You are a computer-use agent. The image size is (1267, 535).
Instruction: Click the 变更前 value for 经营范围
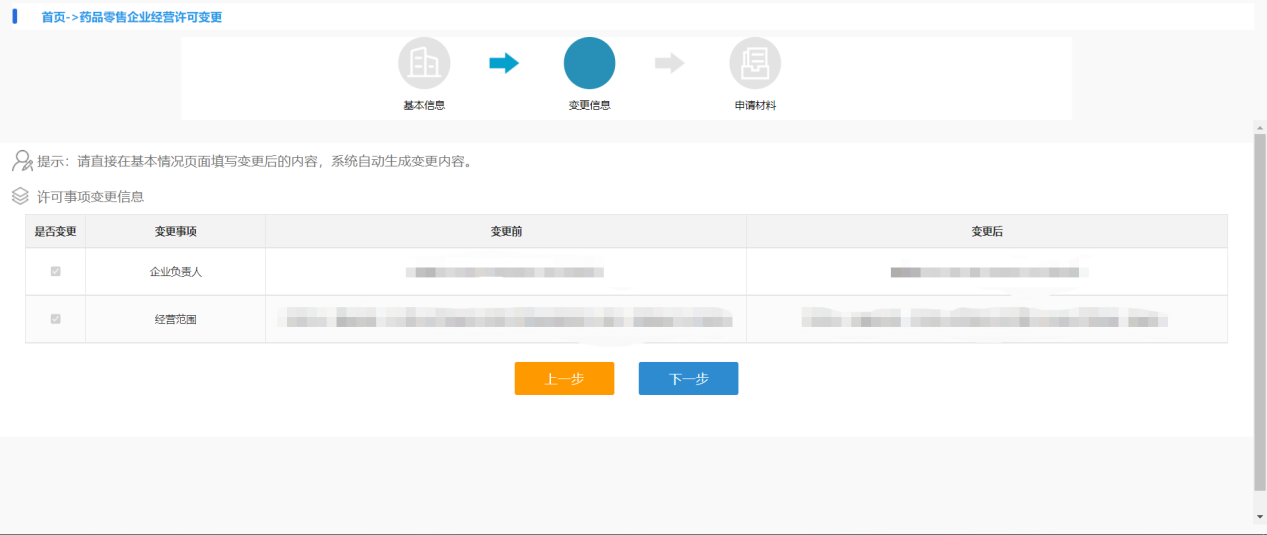505,320
